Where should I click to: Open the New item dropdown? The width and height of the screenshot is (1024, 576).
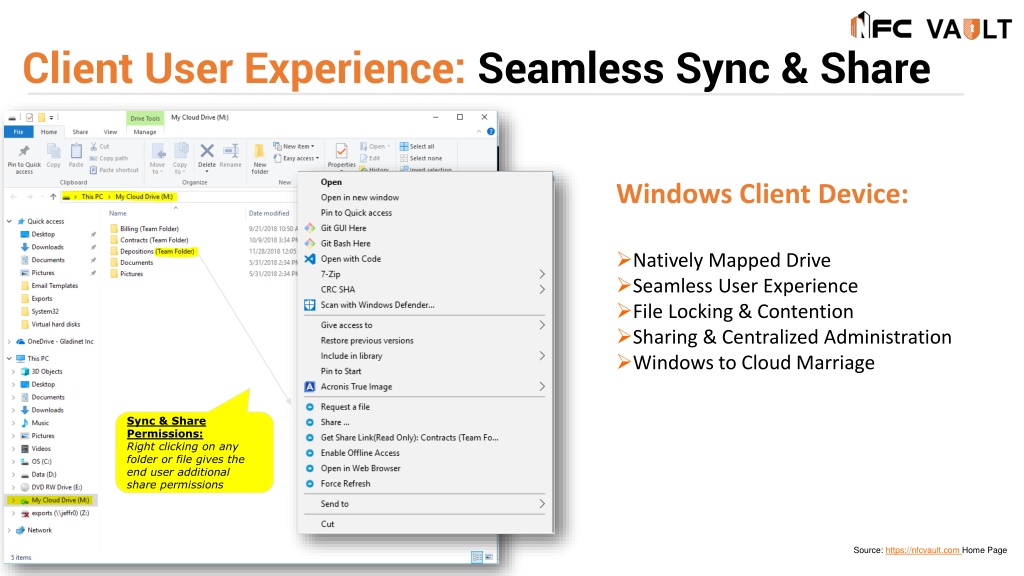[x=294, y=146]
